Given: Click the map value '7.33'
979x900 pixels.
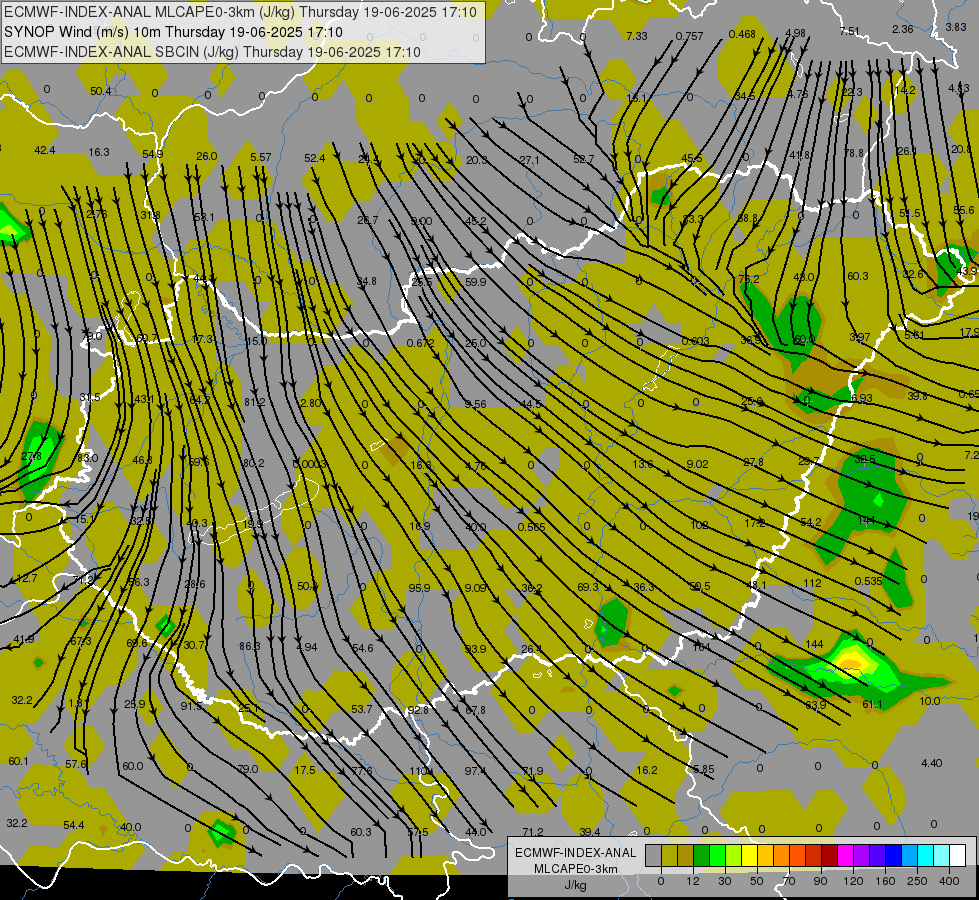Looking at the screenshot, I should coord(637,36).
